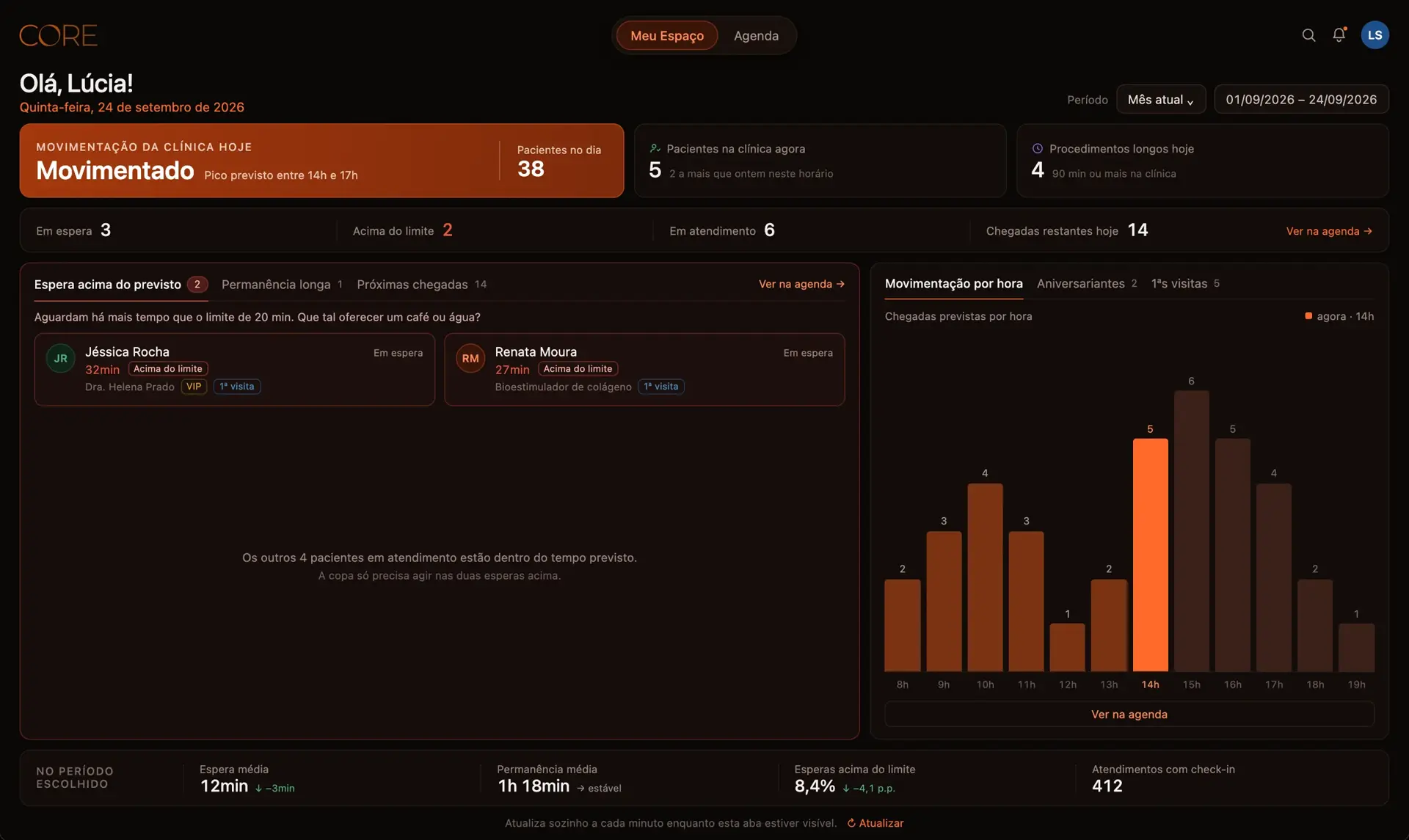
Task: Click the VIP badge on Jéssica Rocha
Action: click(194, 387)
